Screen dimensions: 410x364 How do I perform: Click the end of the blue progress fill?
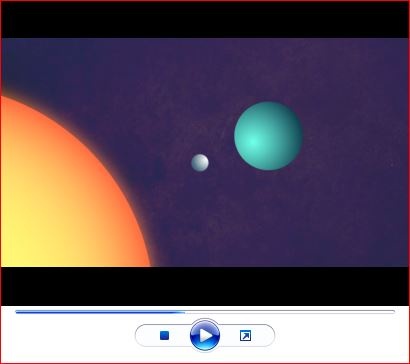click(184, 312)
